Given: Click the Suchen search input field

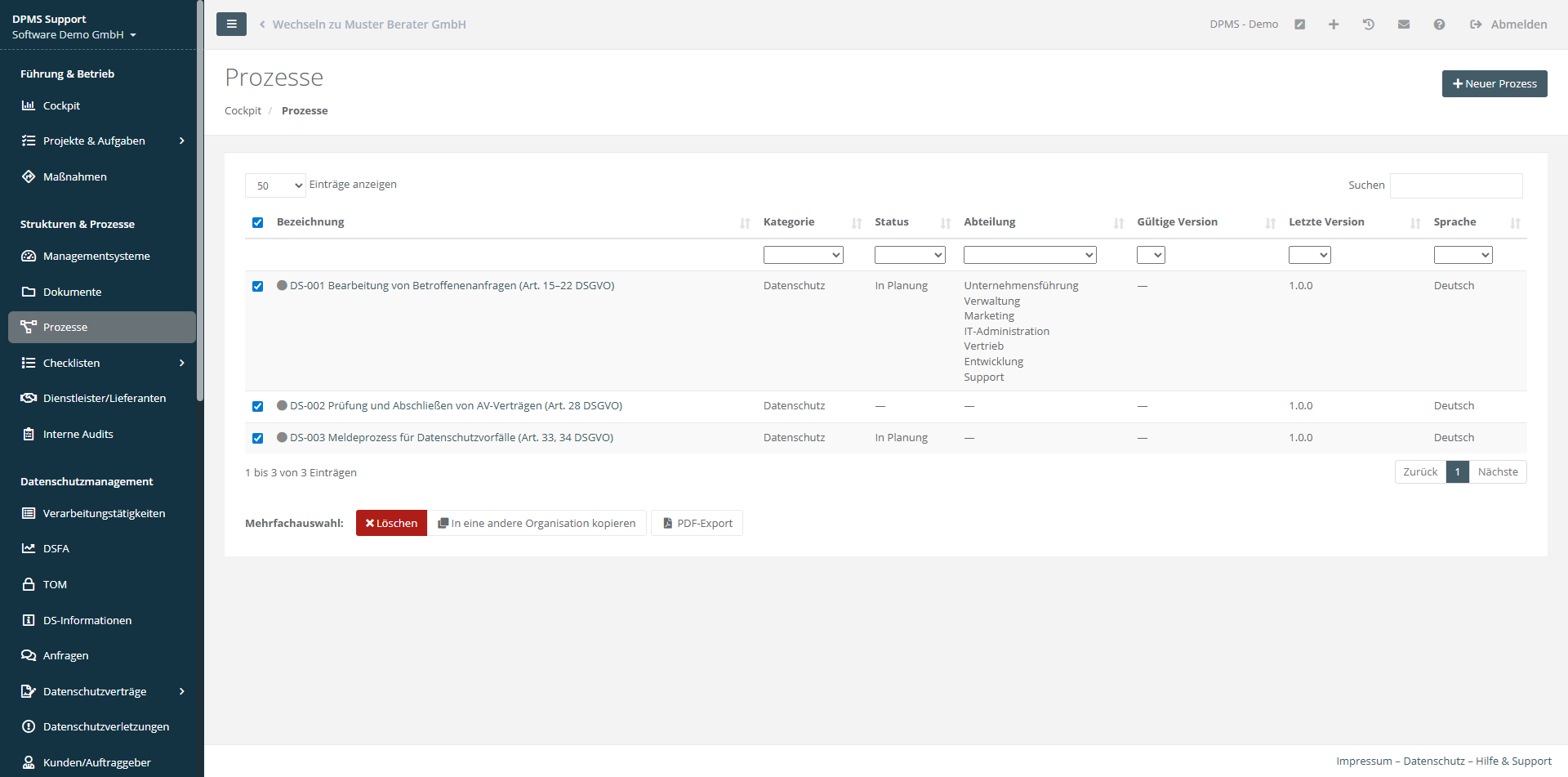Looking at the screenshot, I should (1455, 185).
